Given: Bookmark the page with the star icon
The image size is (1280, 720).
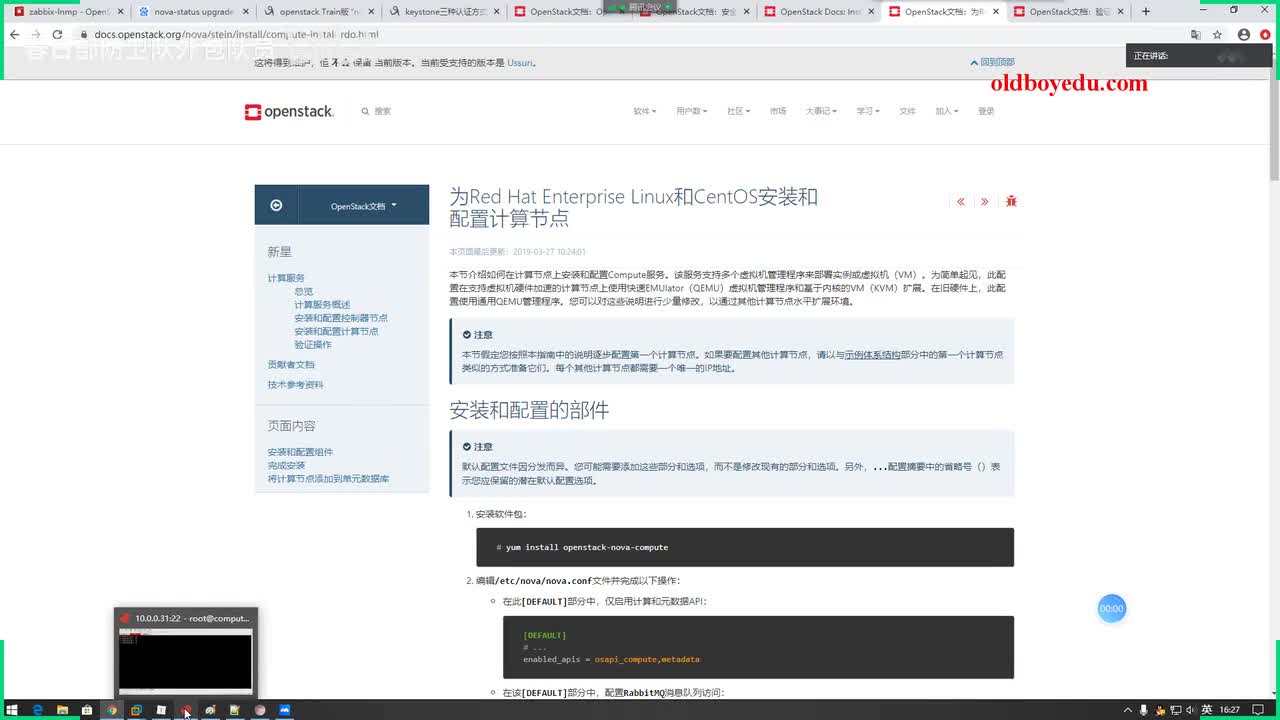Looking at the screenshot, I should click(1217, 34).
